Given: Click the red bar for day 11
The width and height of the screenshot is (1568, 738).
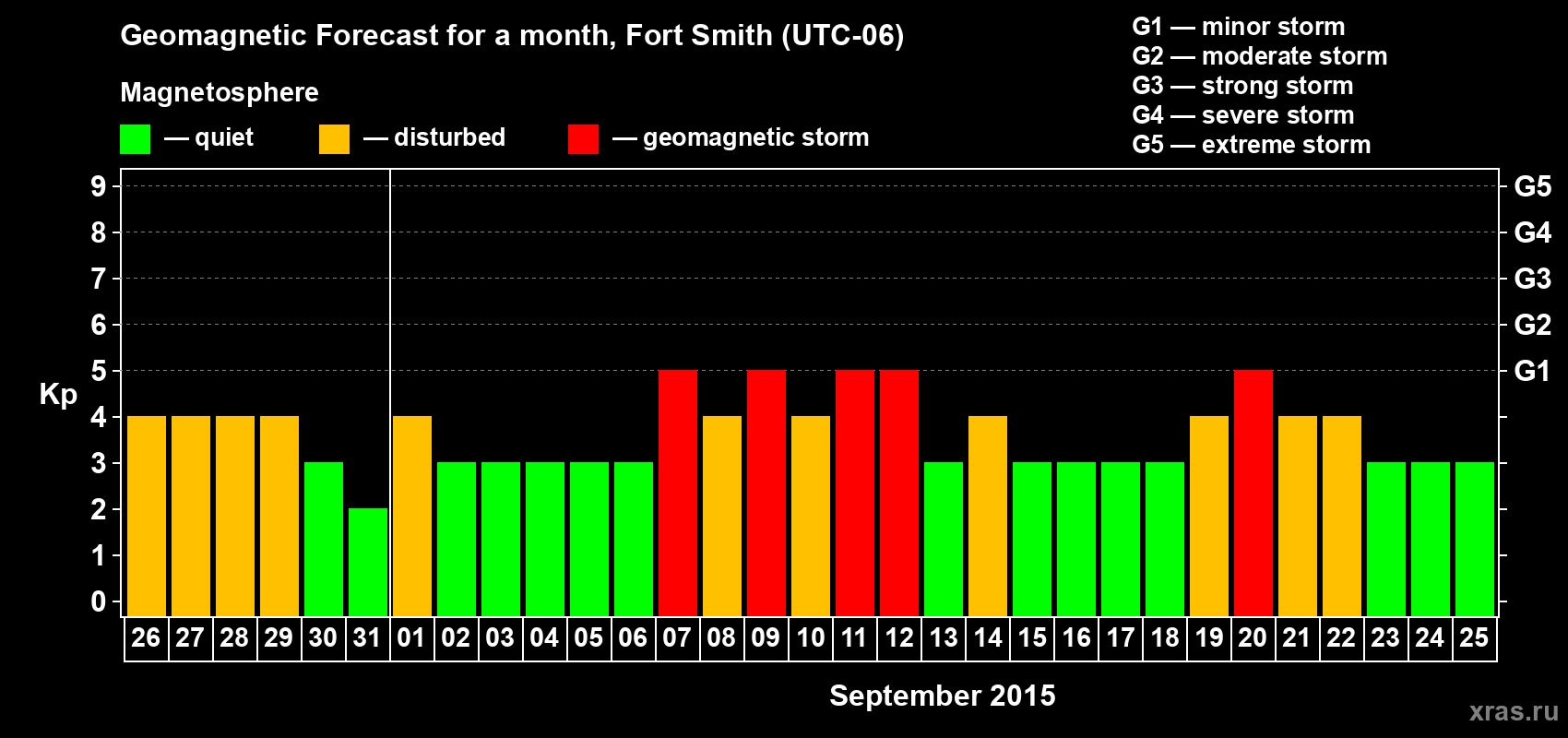Looking at the screenshot, I should click(855, 494).
